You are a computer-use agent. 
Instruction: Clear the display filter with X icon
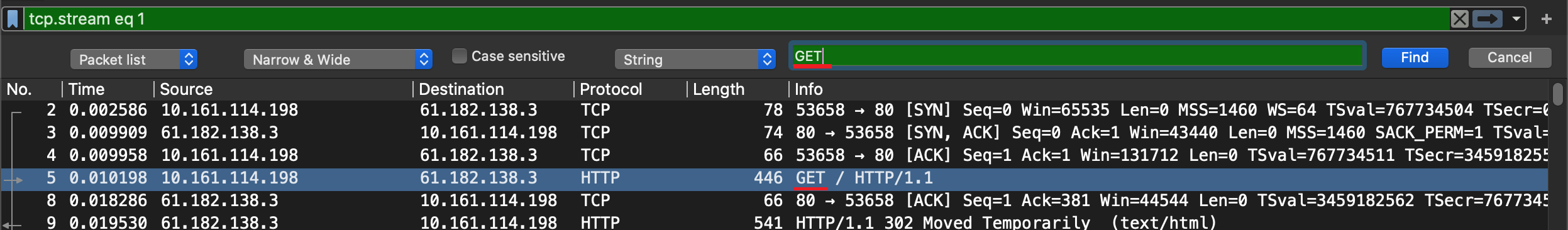1460,19
